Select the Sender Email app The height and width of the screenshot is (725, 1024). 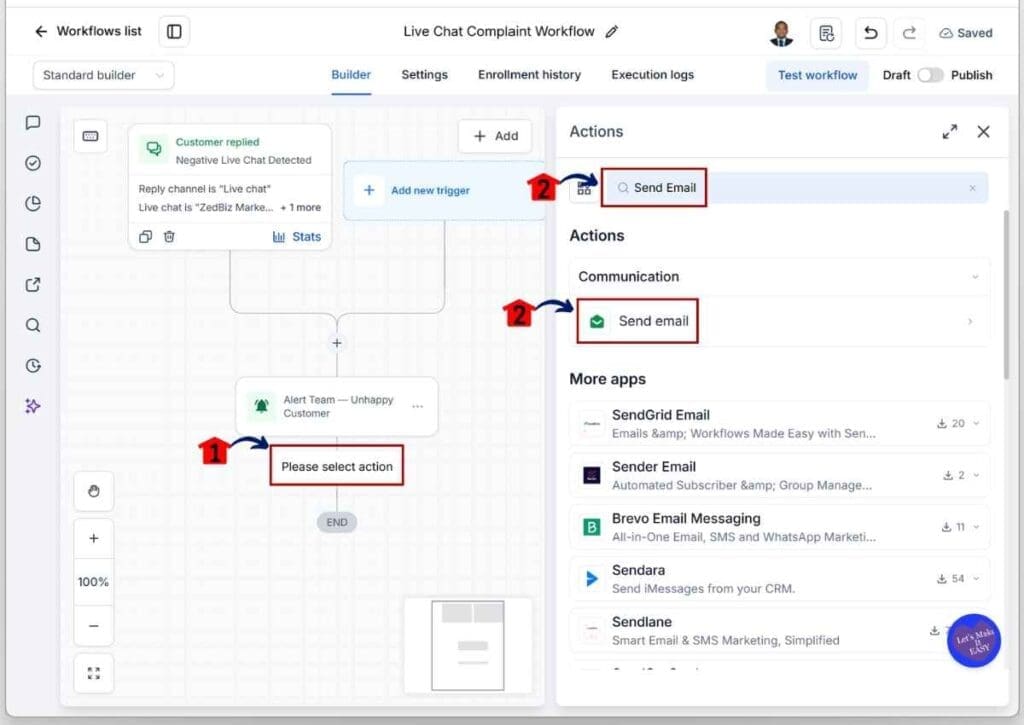(x=780, y=475)
